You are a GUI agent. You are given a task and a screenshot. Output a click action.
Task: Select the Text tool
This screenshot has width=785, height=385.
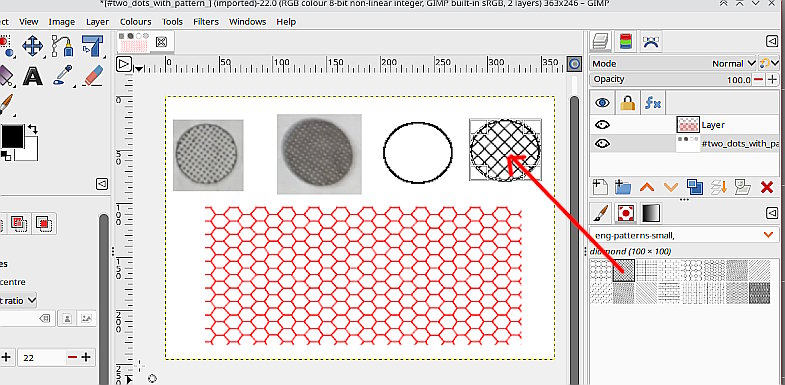33,76
